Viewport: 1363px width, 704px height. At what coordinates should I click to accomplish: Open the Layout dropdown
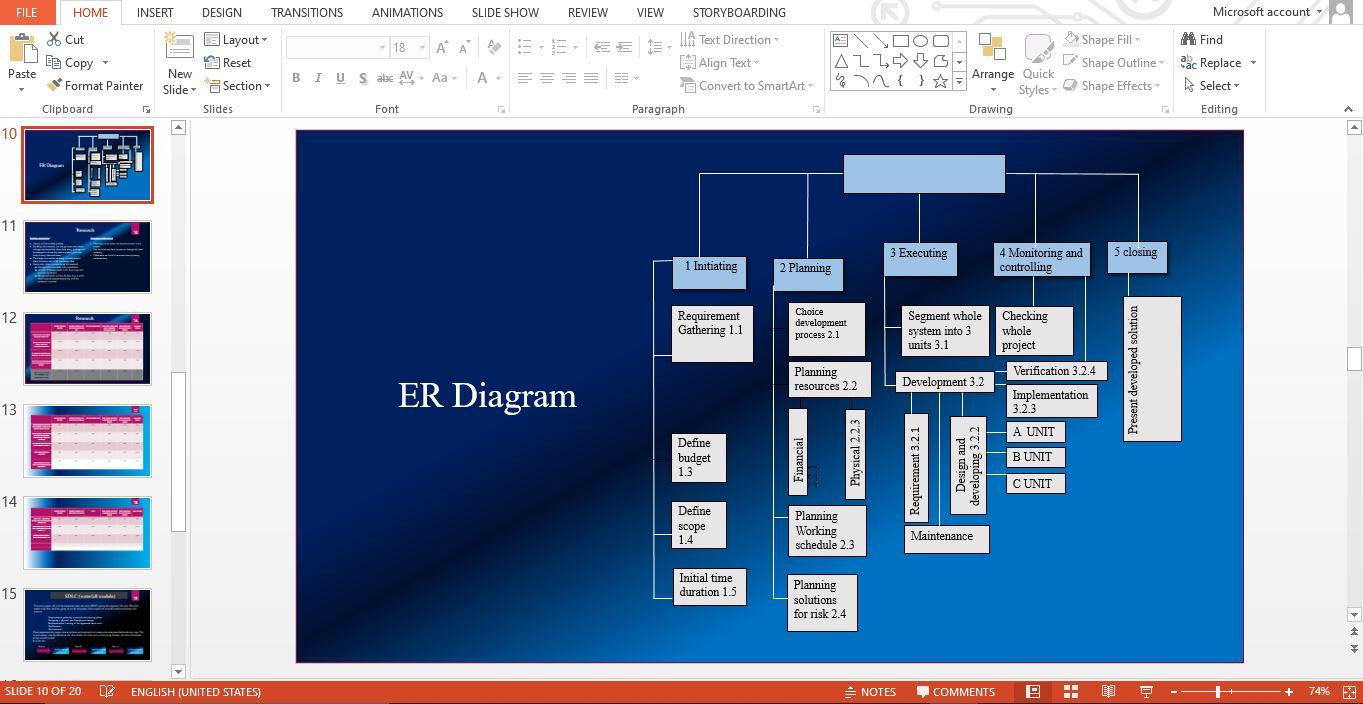[237, 39]
